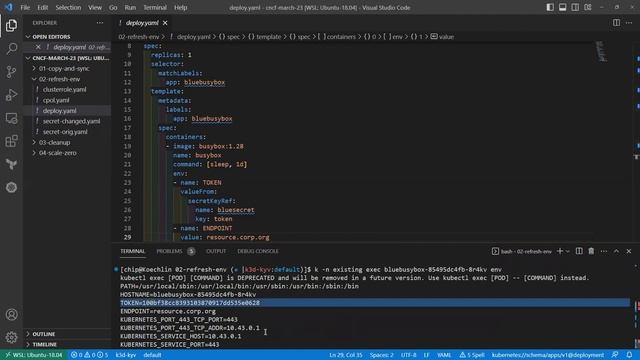Switch to the Debug Console tab
The image size is (640, 360).
click(258, 251)
